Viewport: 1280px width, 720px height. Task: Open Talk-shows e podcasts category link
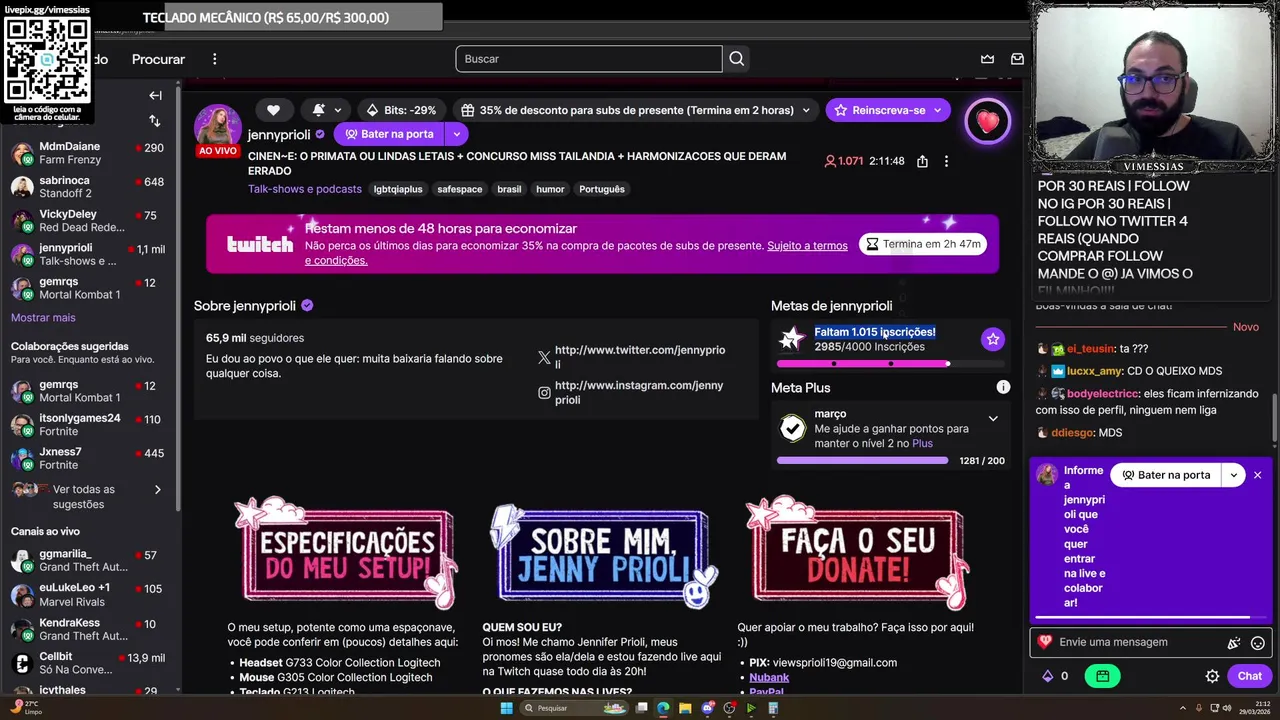[305, 189]
